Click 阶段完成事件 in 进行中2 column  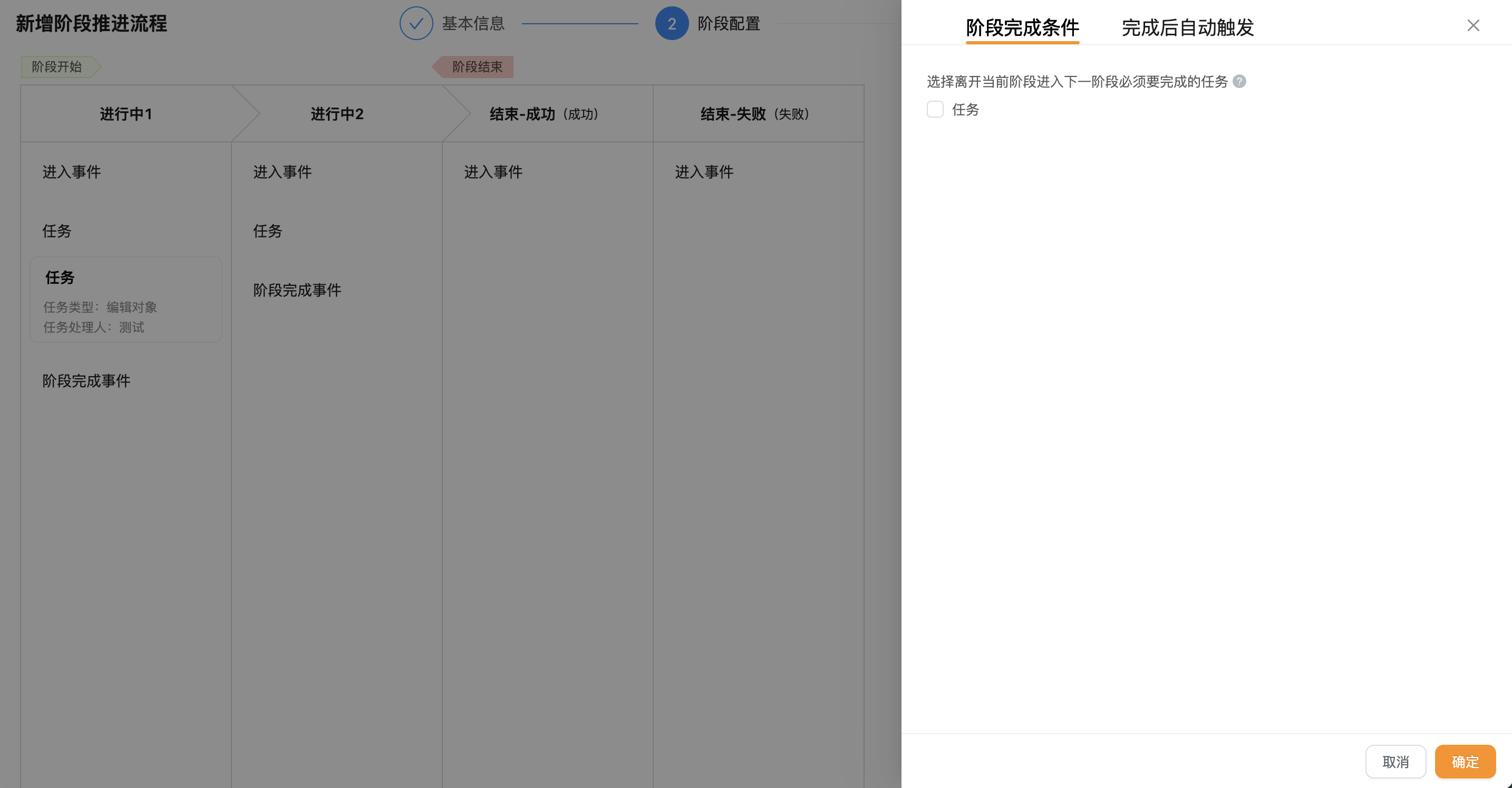click(297, 290)
